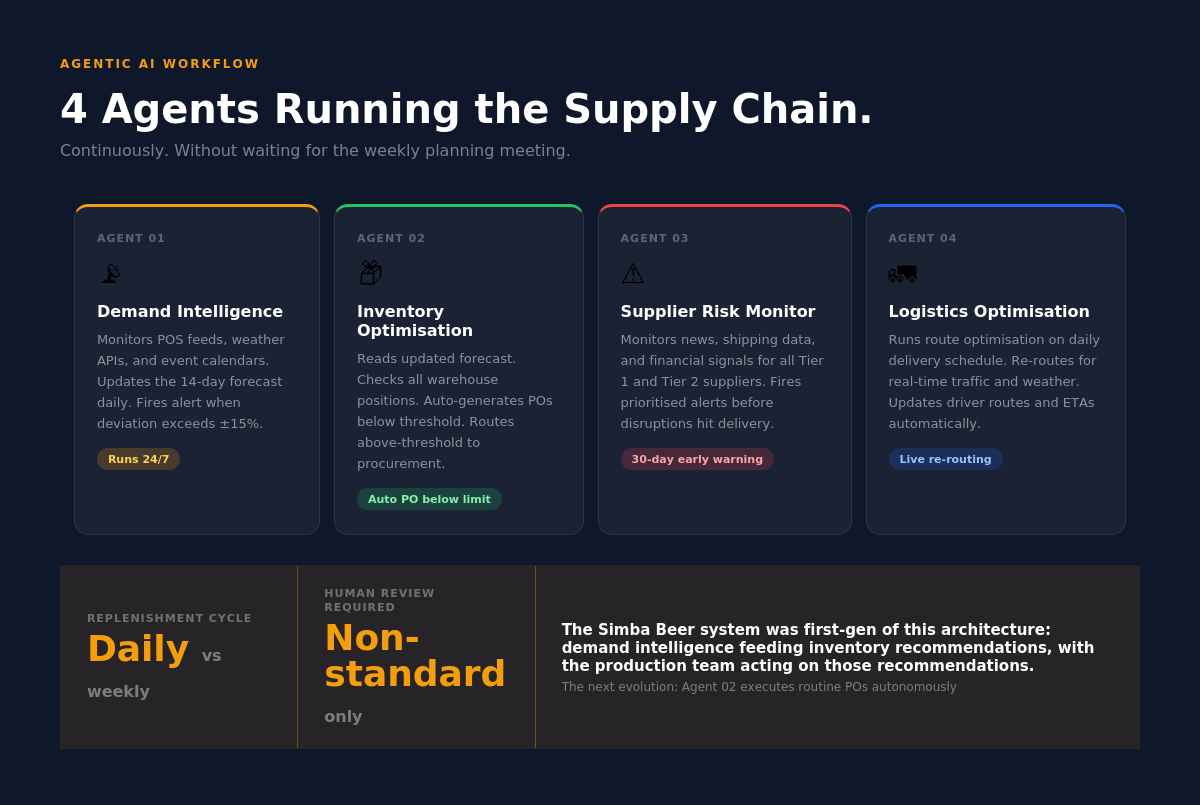
Task: Click the warning triangle icon for Supplier Risk
Action: [x=633, y=273]
